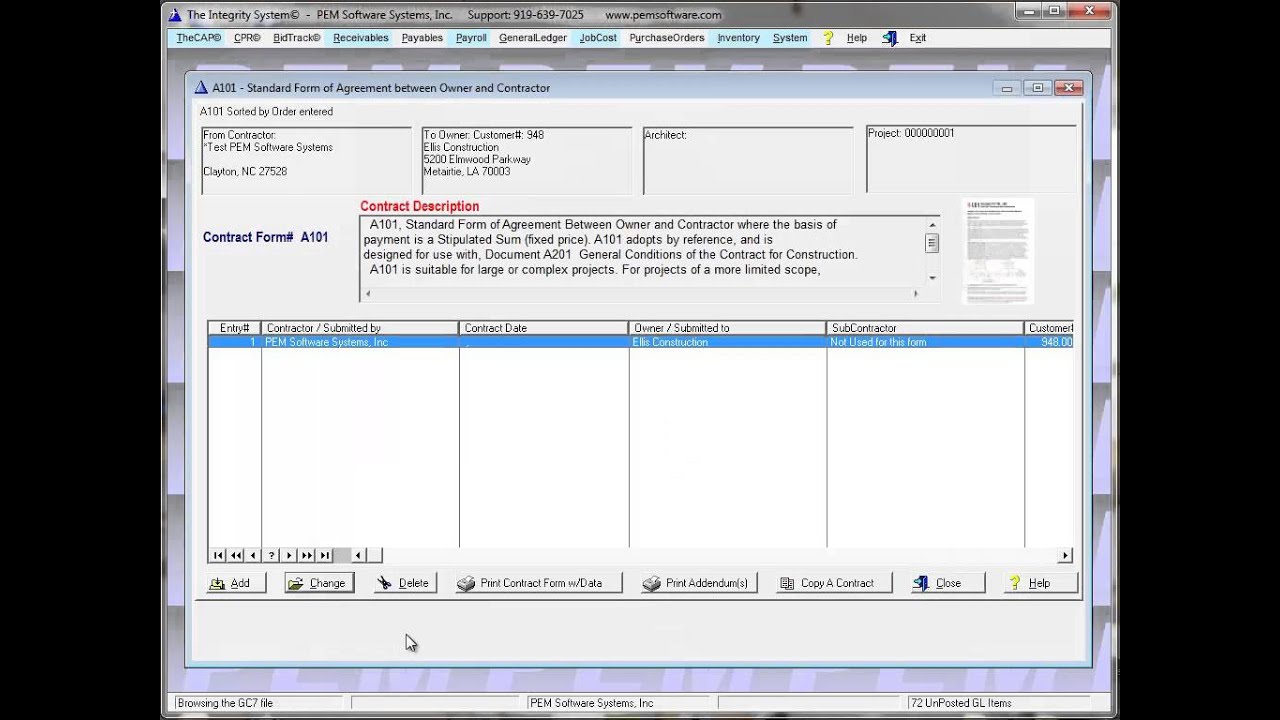Open the CPR menu
Screen dimensions: 1280x720
tap(247, 38)
